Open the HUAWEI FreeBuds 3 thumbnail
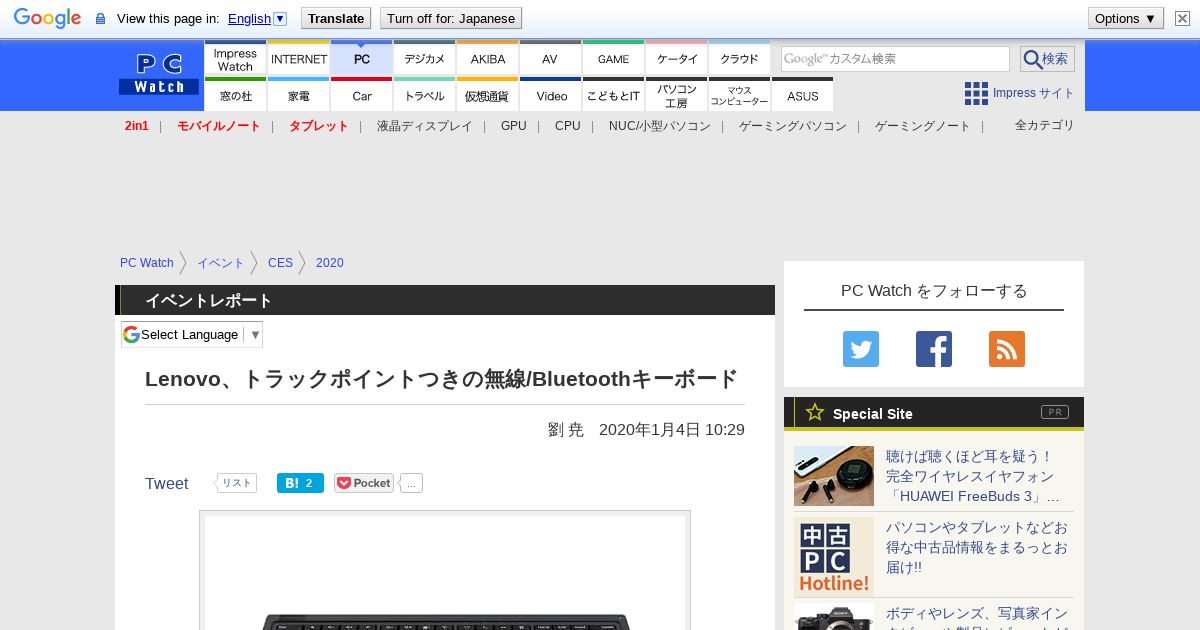The height and width of the screenshot is (630, 1200). pyautogui.click(x=834, y=475)
